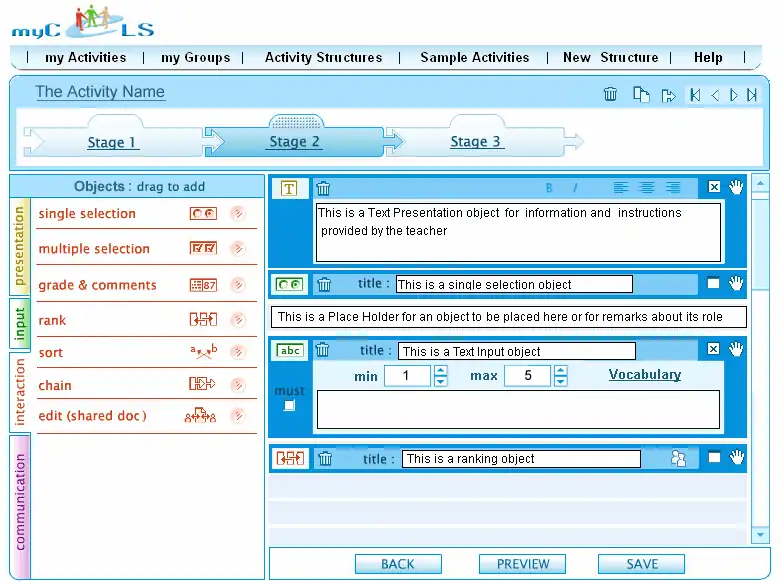
Task: Apply center alignment in text object toolbar
Action: 647,188
